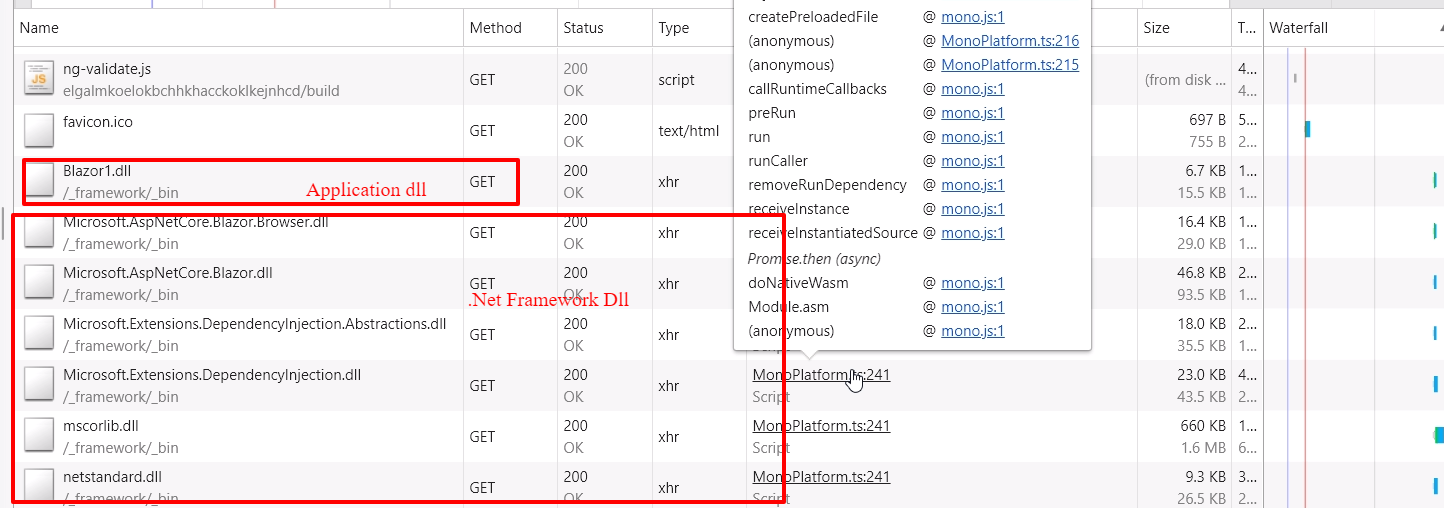Select the Microsoft.Extensions.DependencyInjection.dll request name
The width and height of the screenshot is (1444, 508).
212,375
